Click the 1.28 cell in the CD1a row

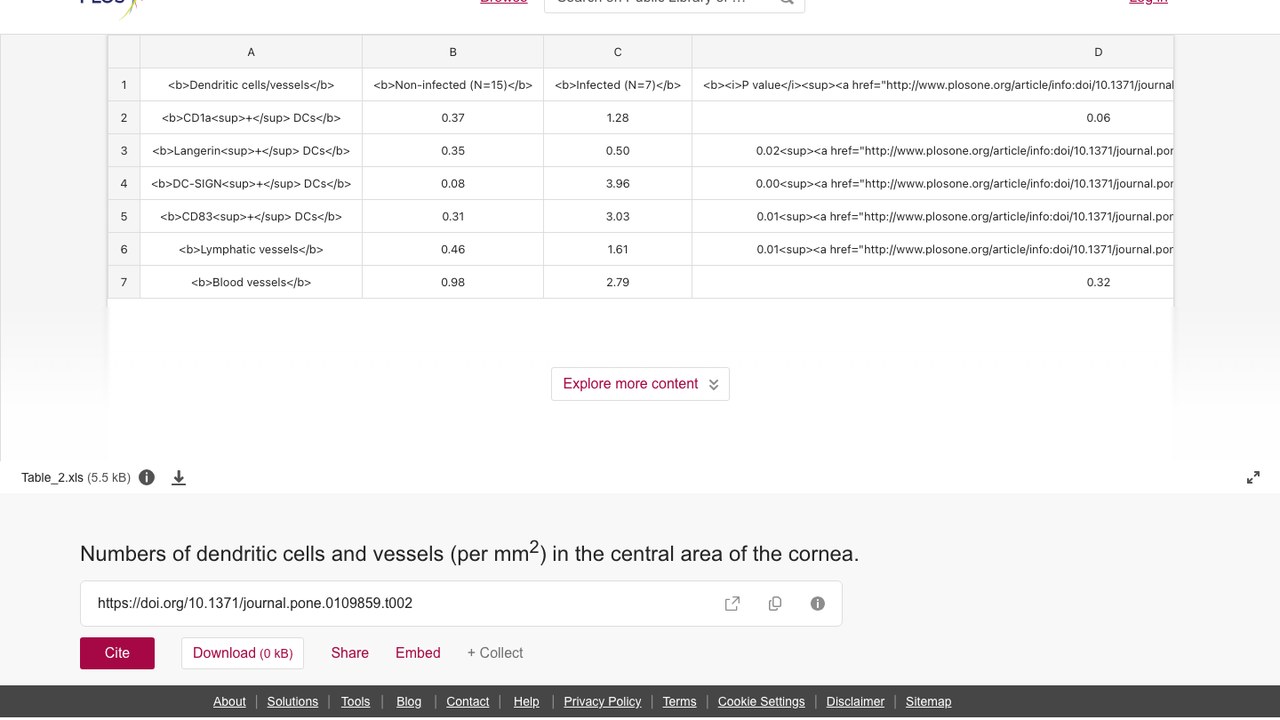click(x=618, y=118)
